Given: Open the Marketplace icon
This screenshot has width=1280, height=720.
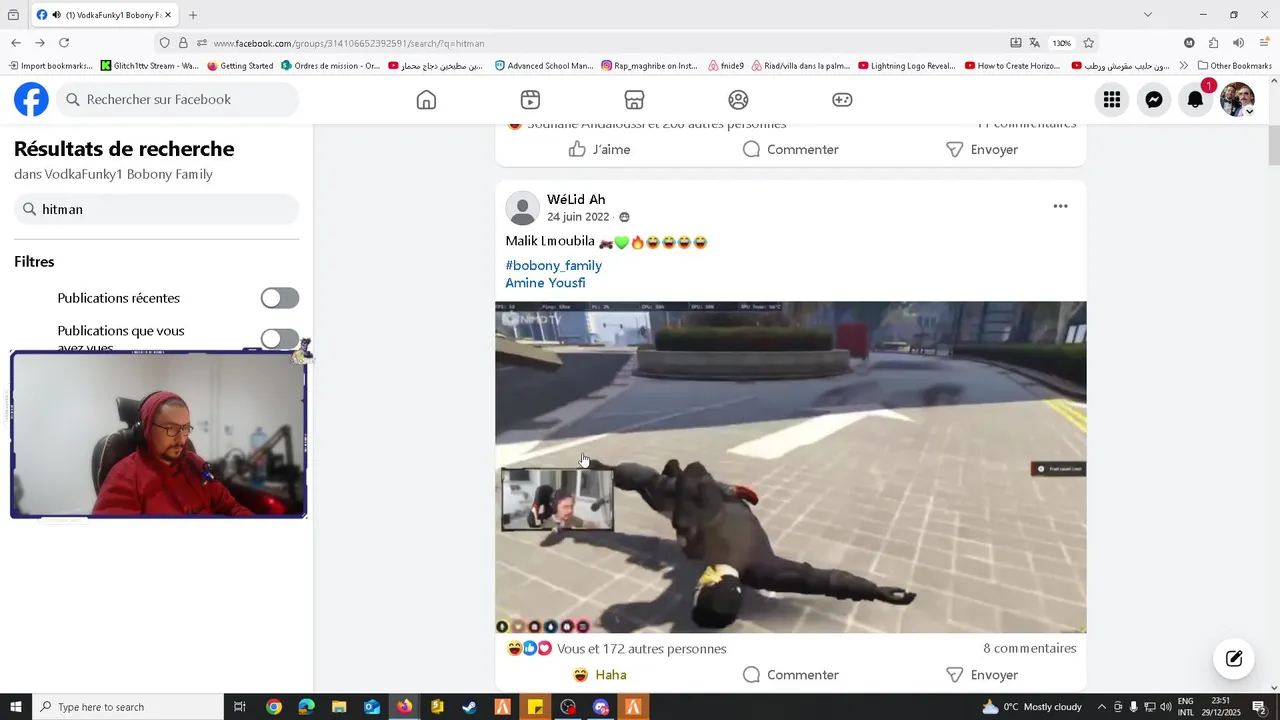Looking at the screenshot, I should 634,100.
